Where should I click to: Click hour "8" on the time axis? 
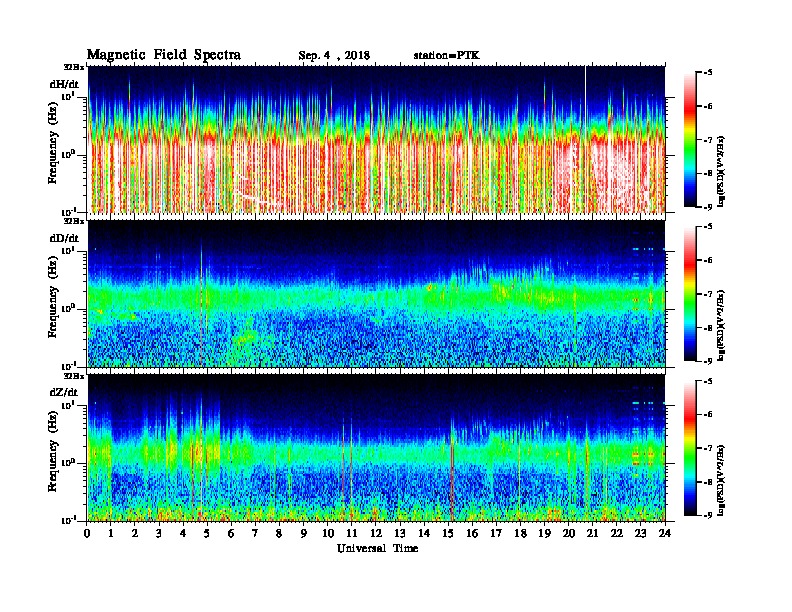[279, 533]
